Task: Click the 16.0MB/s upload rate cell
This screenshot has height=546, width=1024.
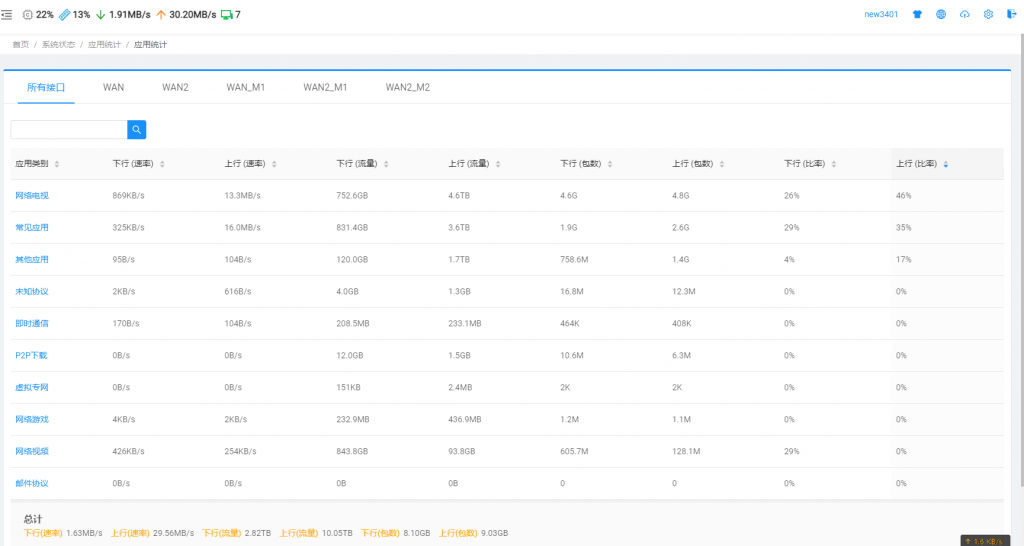Action: (x=242, y=228)
